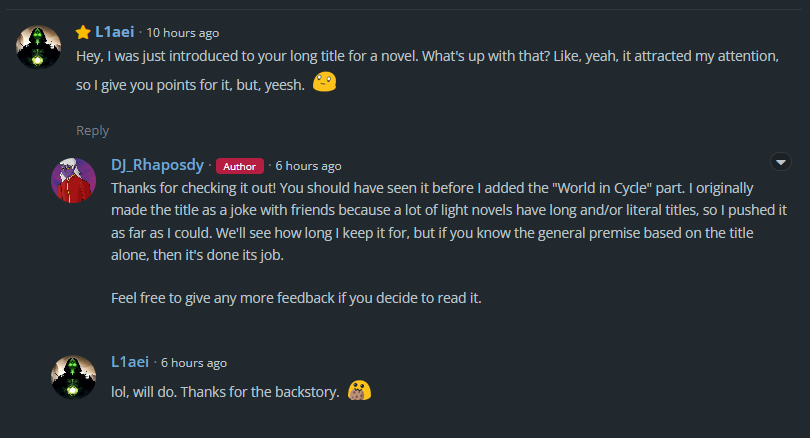The image size is (810, 438).
Task: Click the red Author badge
Action: [x=240, y=166]
